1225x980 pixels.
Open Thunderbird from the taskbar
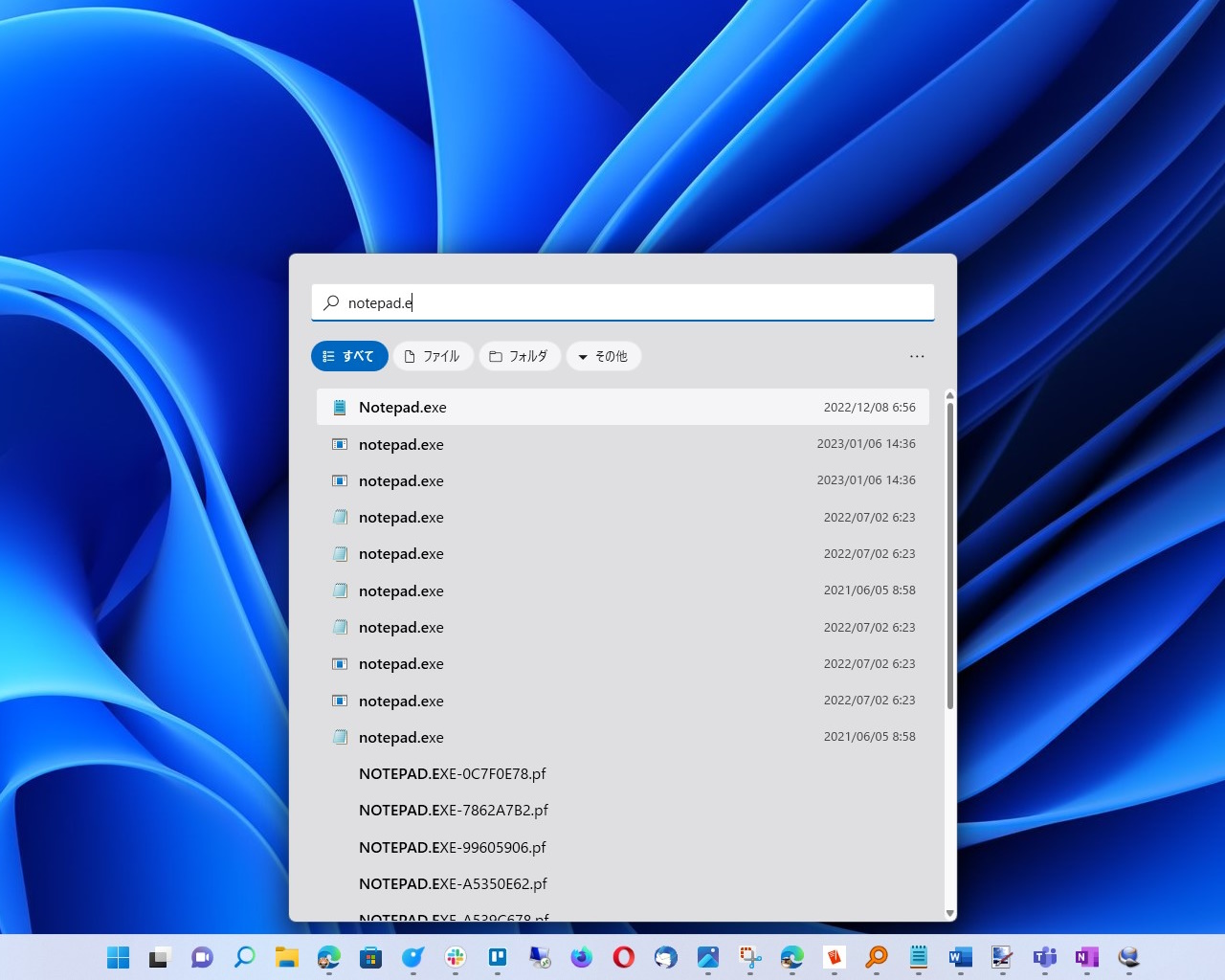(x=666, y=957)
